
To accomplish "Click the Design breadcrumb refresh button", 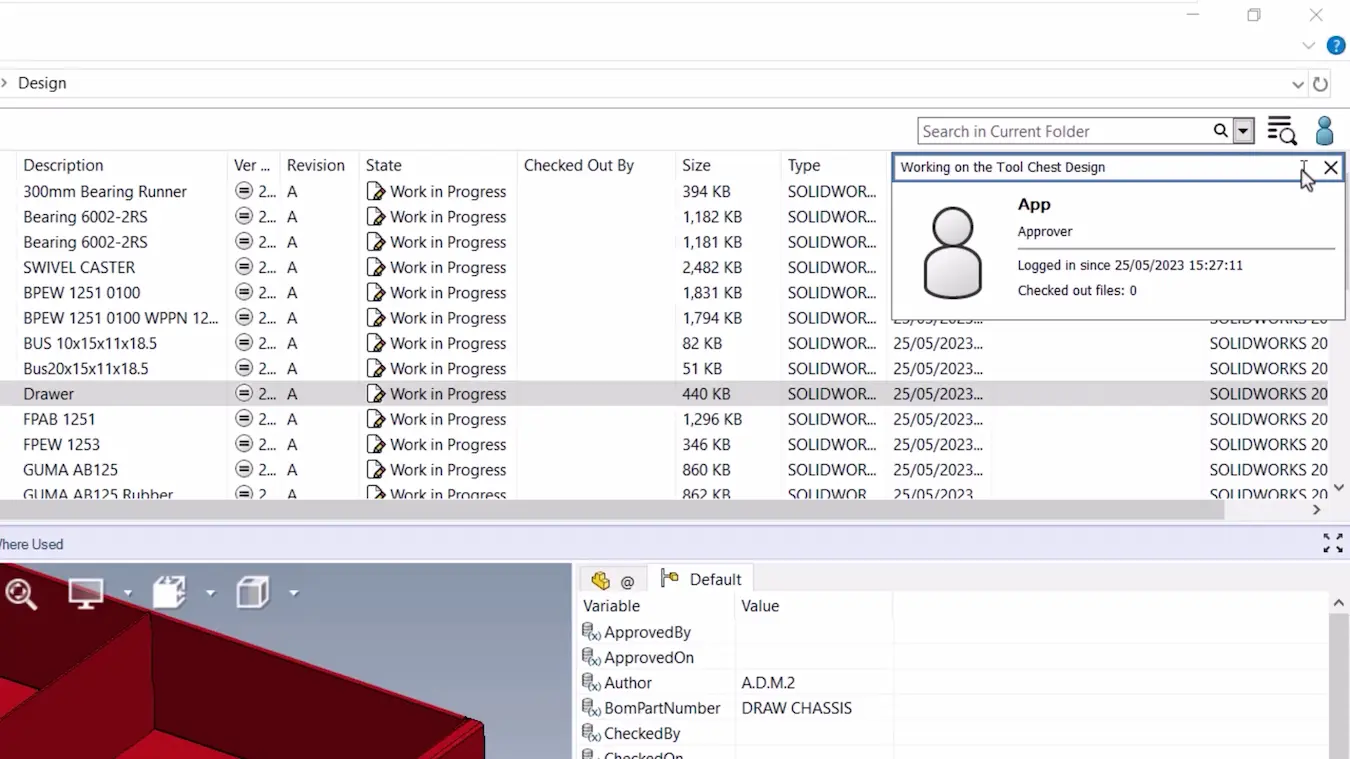I will [x=1320, y=84].
